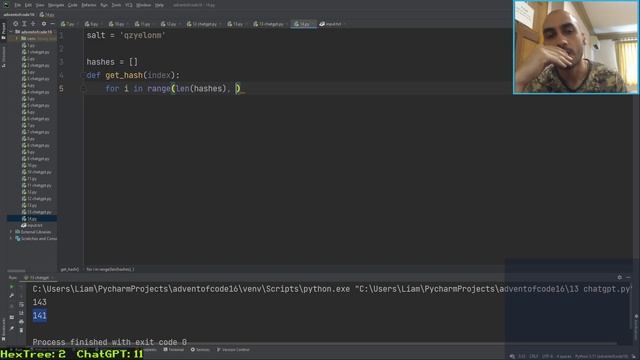Open the Services tool window
The height and width of the screenshot is (360, 640).
pos(200,350)
